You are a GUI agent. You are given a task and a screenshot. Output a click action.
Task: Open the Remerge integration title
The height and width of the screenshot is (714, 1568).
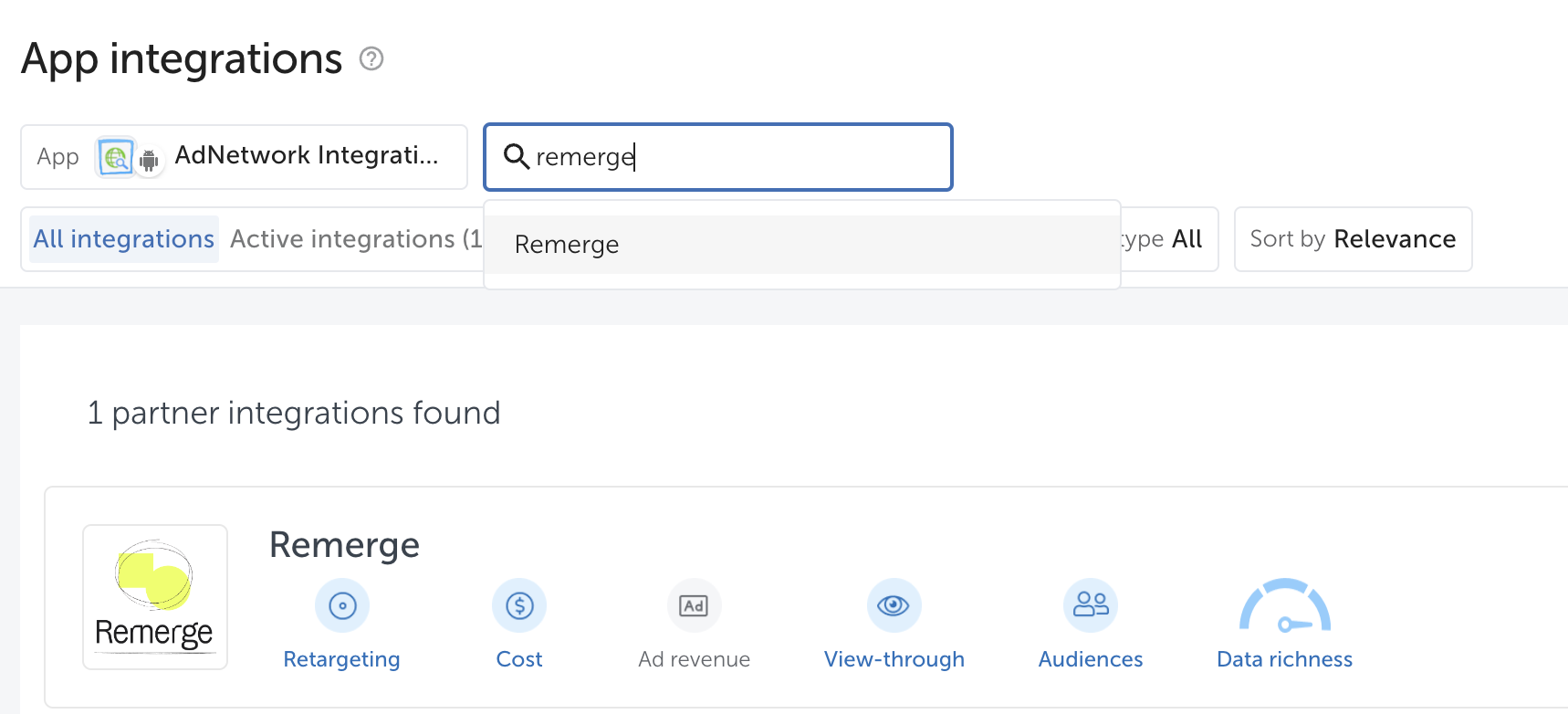coord(344,545)
